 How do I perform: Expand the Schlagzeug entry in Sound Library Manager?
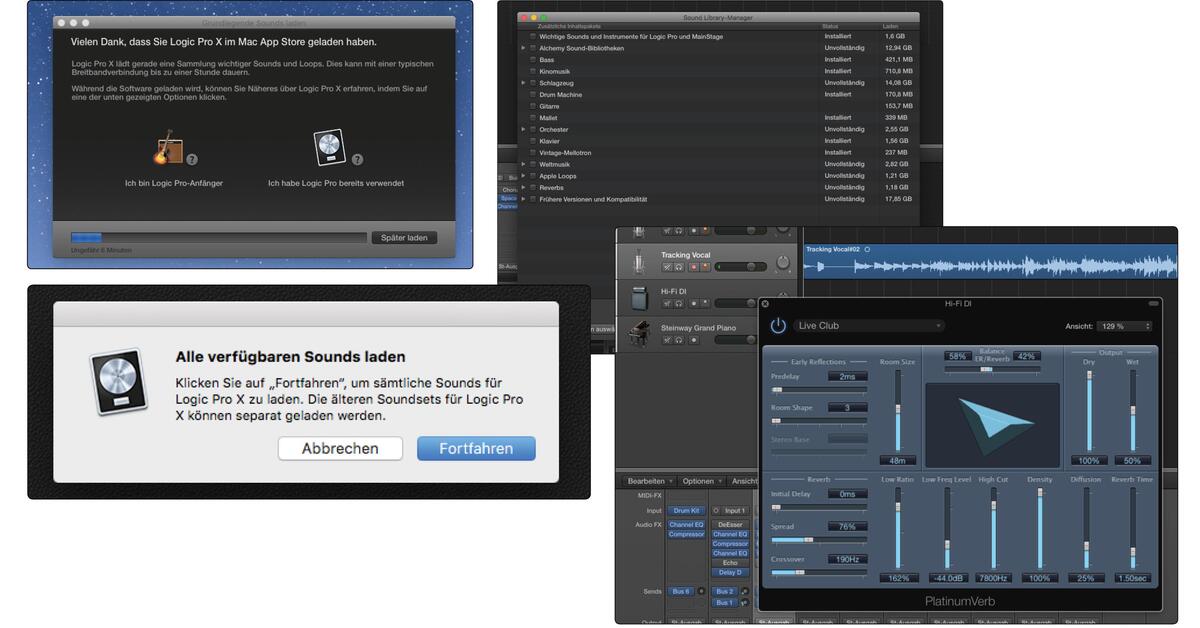(x=521, y=82)
